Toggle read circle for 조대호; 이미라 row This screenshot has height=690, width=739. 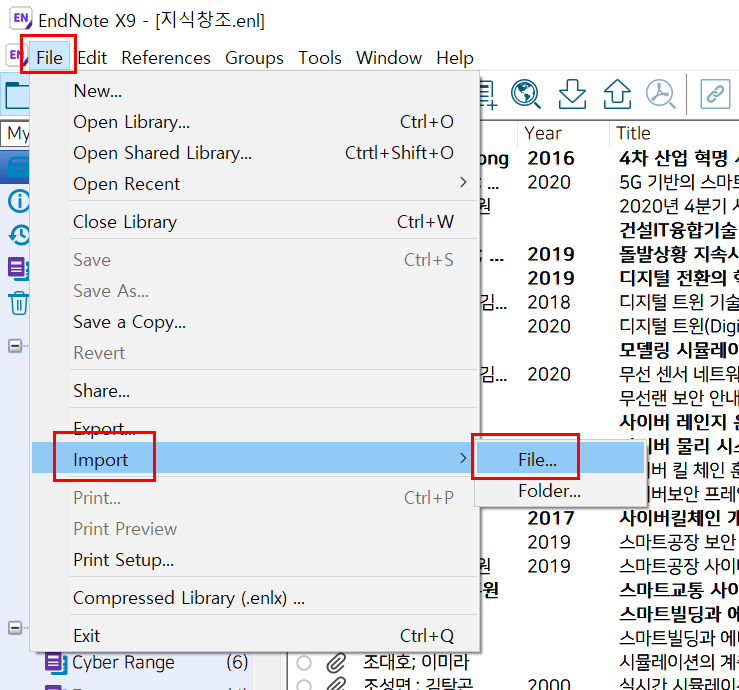click(304, 663)
